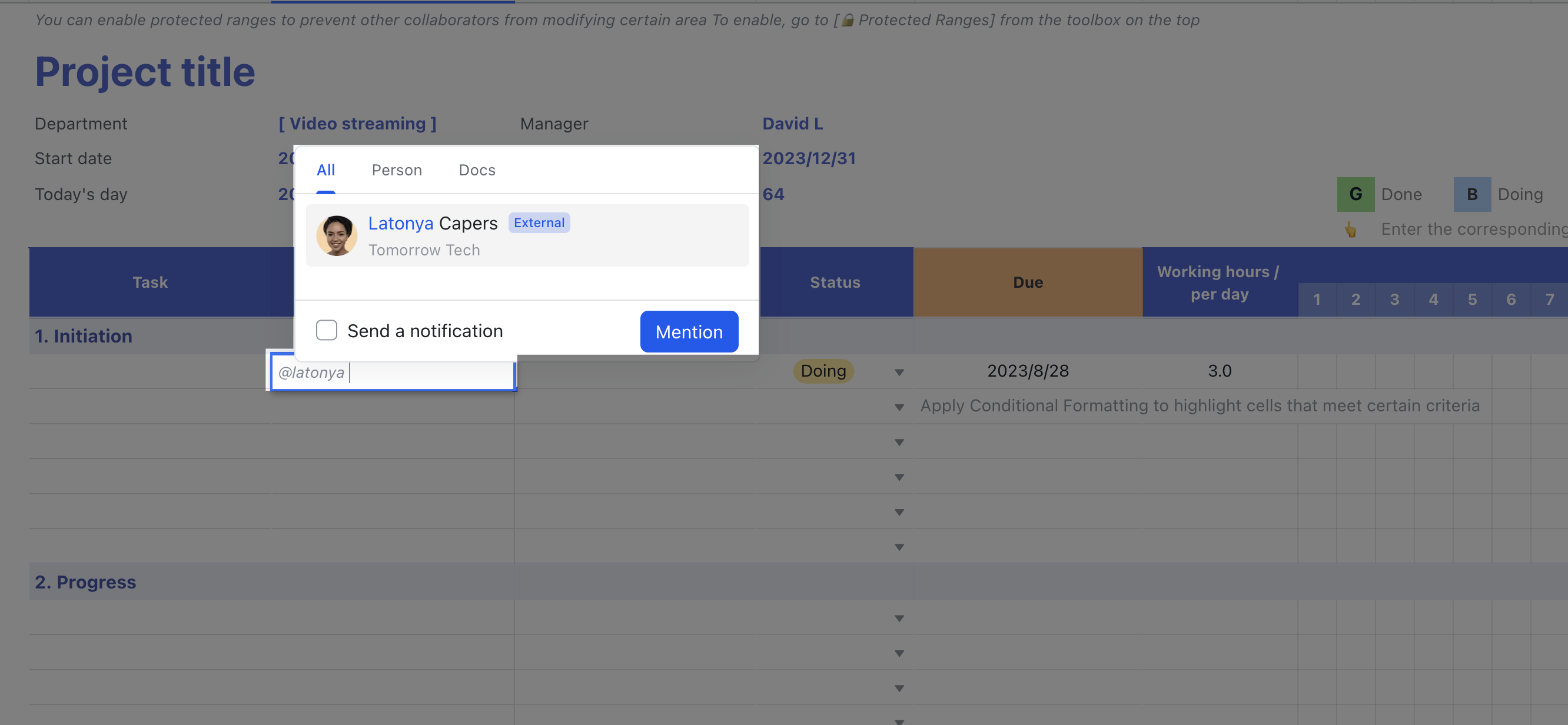
Task: Click the @latonya mention input field
Action: [x=391, y=372]
